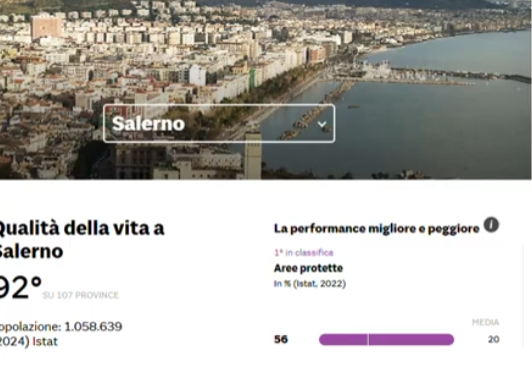Click the info icon beside performance heading

point(491,225)
